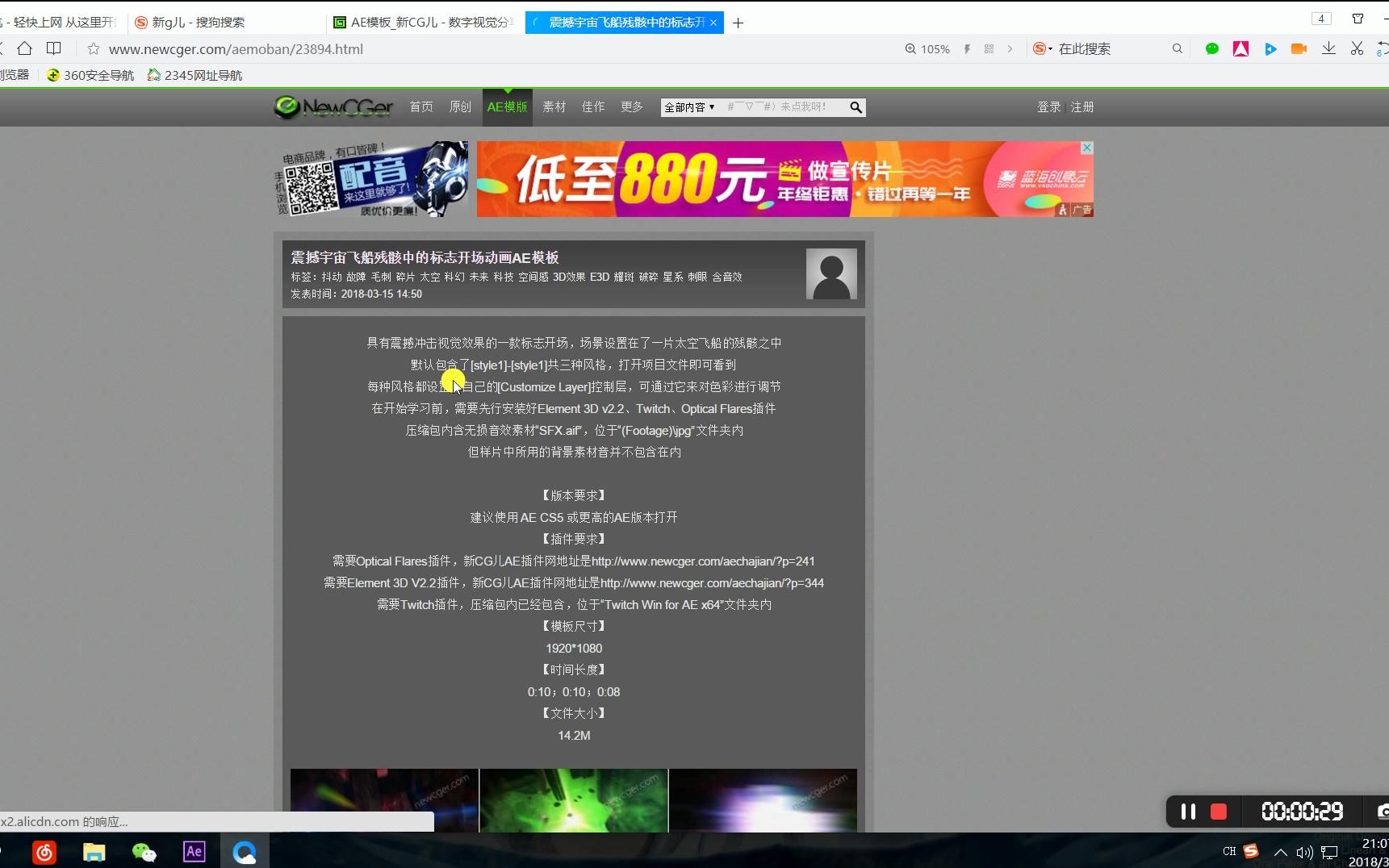
Task: Close the active 震撼宇宙飞船 tab
Action: click(x=713, y=23)
